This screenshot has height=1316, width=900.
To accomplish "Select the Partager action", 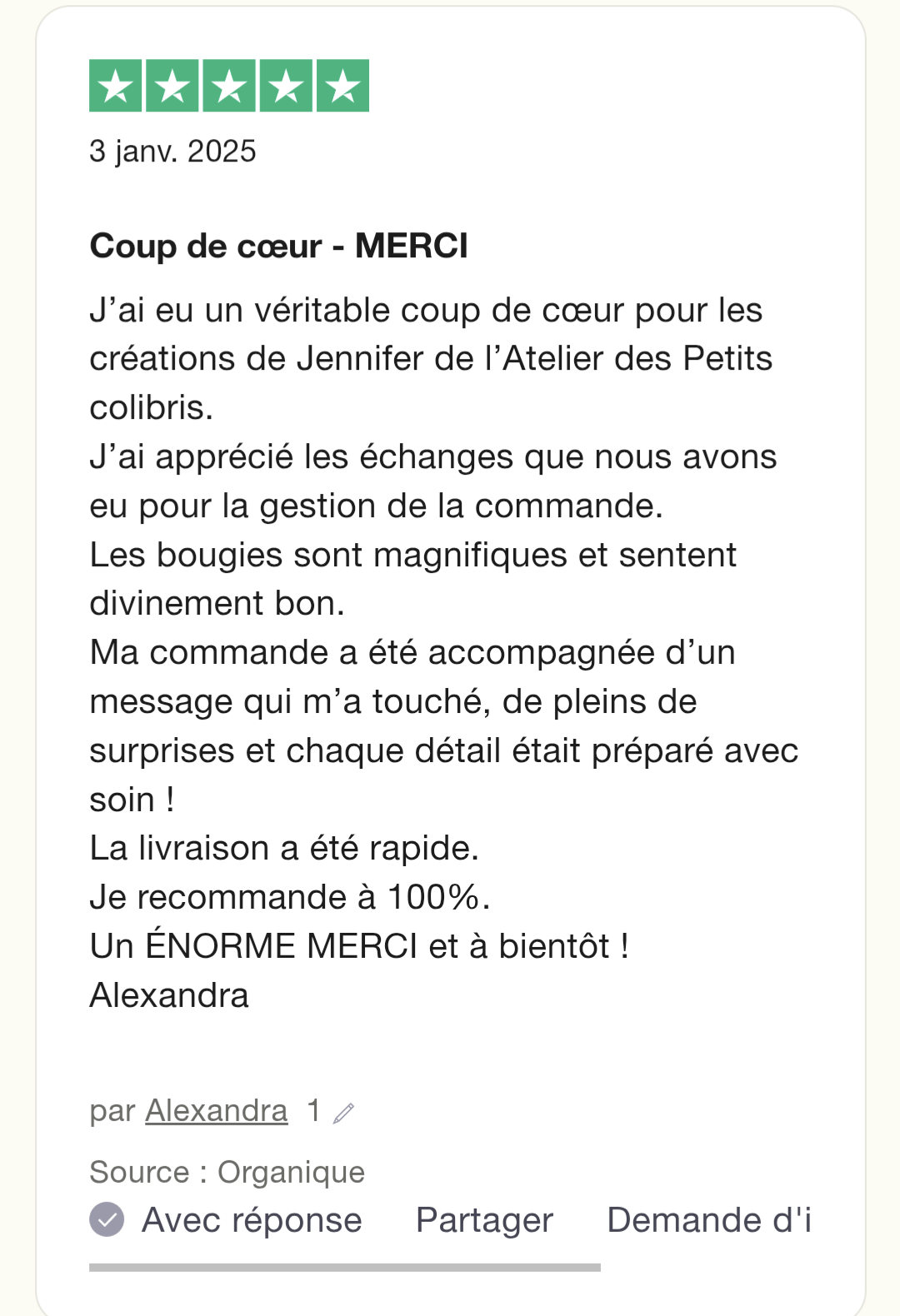I will [484, 1220].
